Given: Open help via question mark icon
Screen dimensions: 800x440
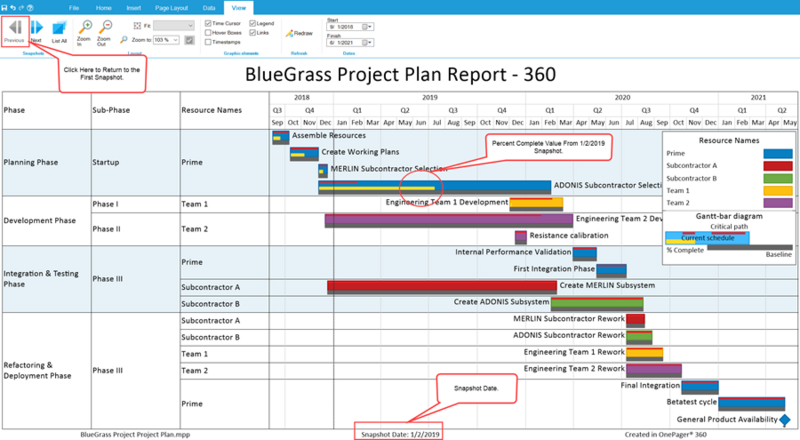Looking at the screenshot, I should click(30, 8).
